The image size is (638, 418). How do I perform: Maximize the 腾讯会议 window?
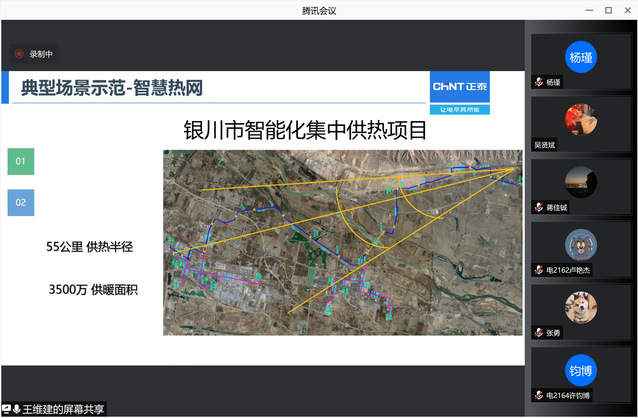pyautogui.click(x=607, y=10)
